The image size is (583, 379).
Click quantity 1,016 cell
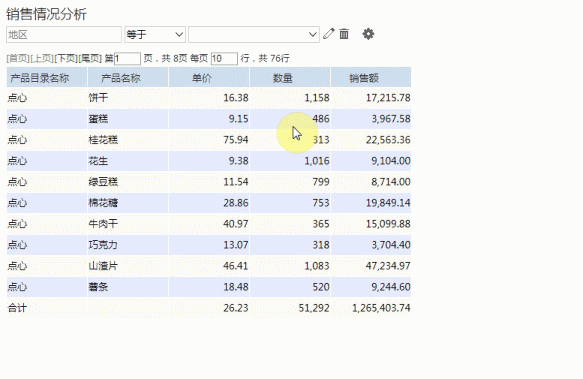[290, 161]
